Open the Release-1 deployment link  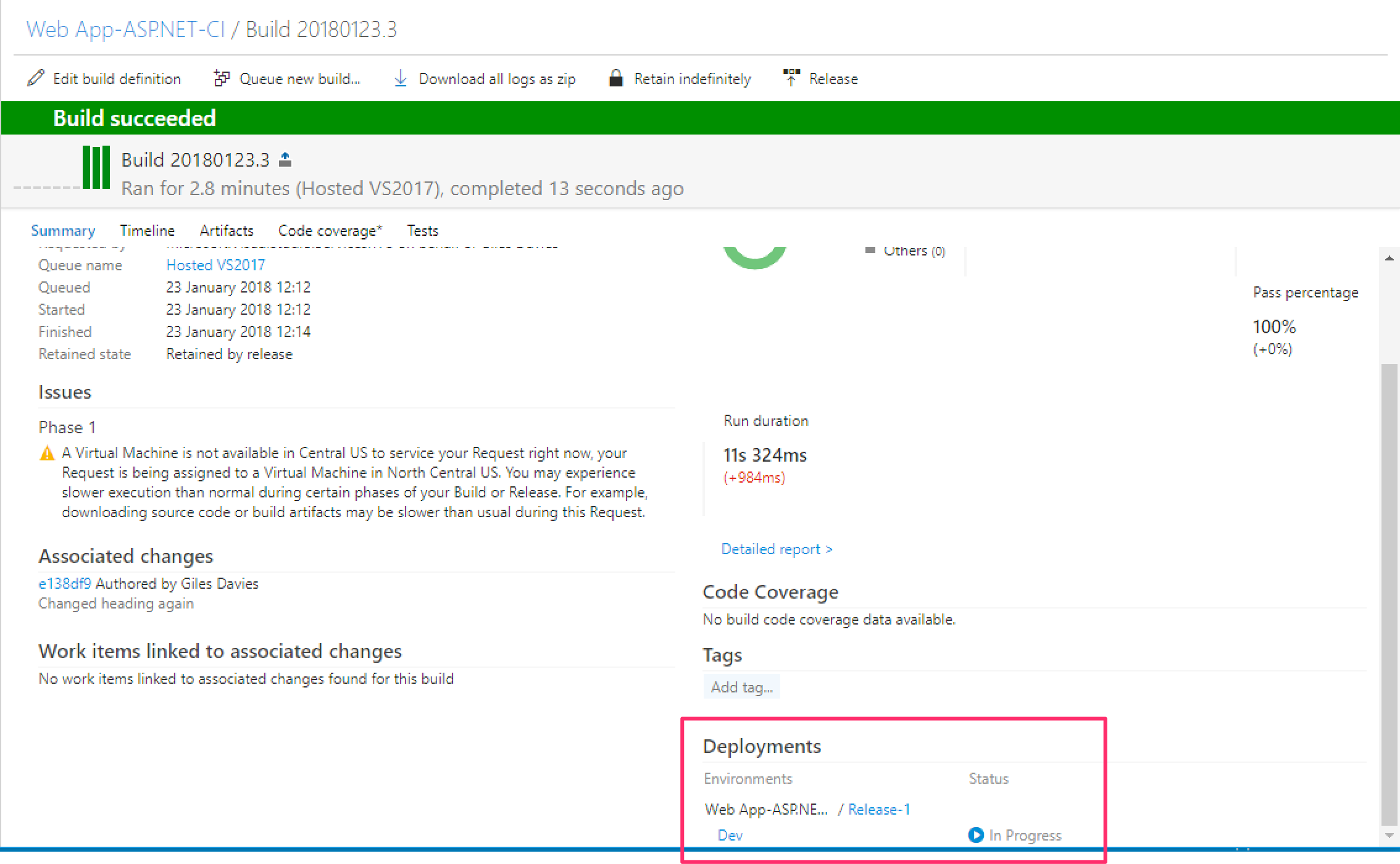(x=878, y=810)
